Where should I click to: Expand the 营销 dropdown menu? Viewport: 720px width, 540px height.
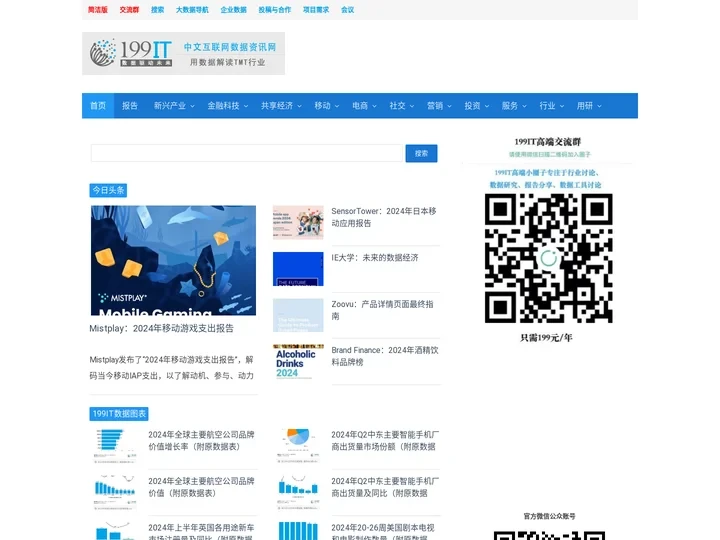(439, 106)
